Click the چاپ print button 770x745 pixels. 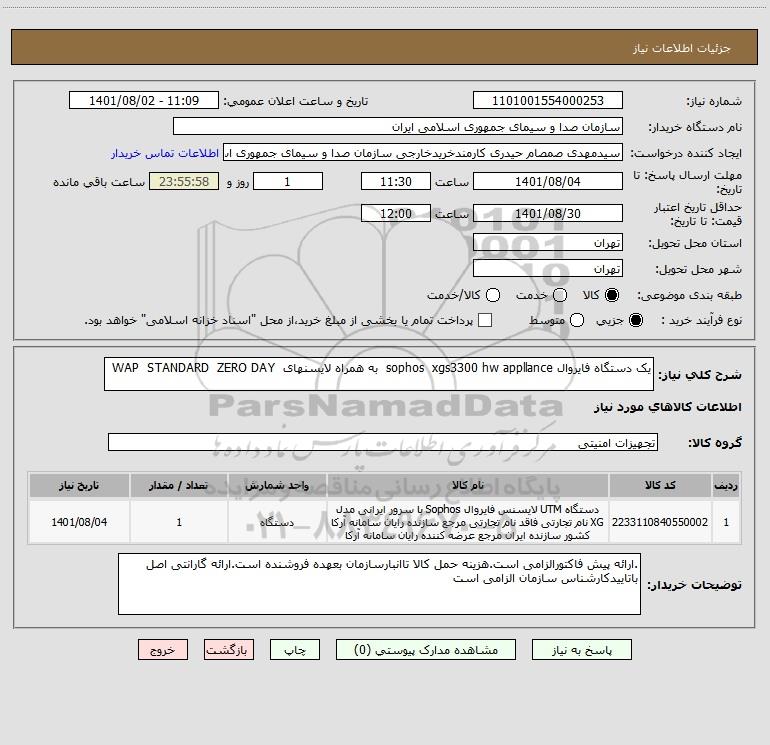click(295, 650)
